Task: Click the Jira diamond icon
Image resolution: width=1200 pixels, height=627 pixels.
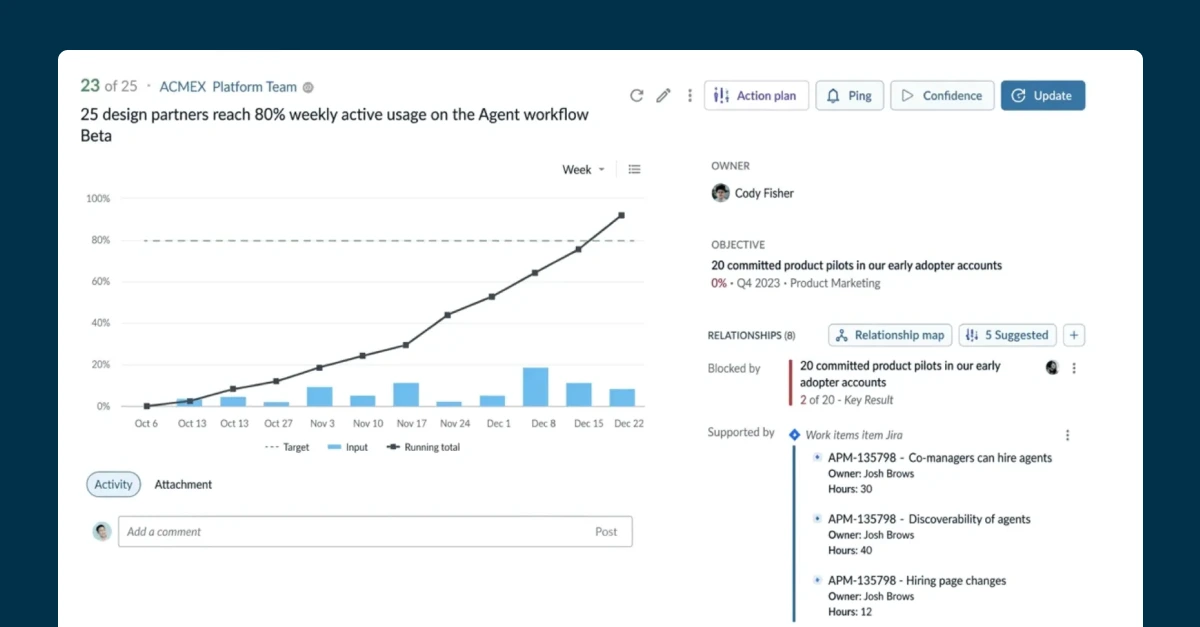Action: click(x=794, y=435)
